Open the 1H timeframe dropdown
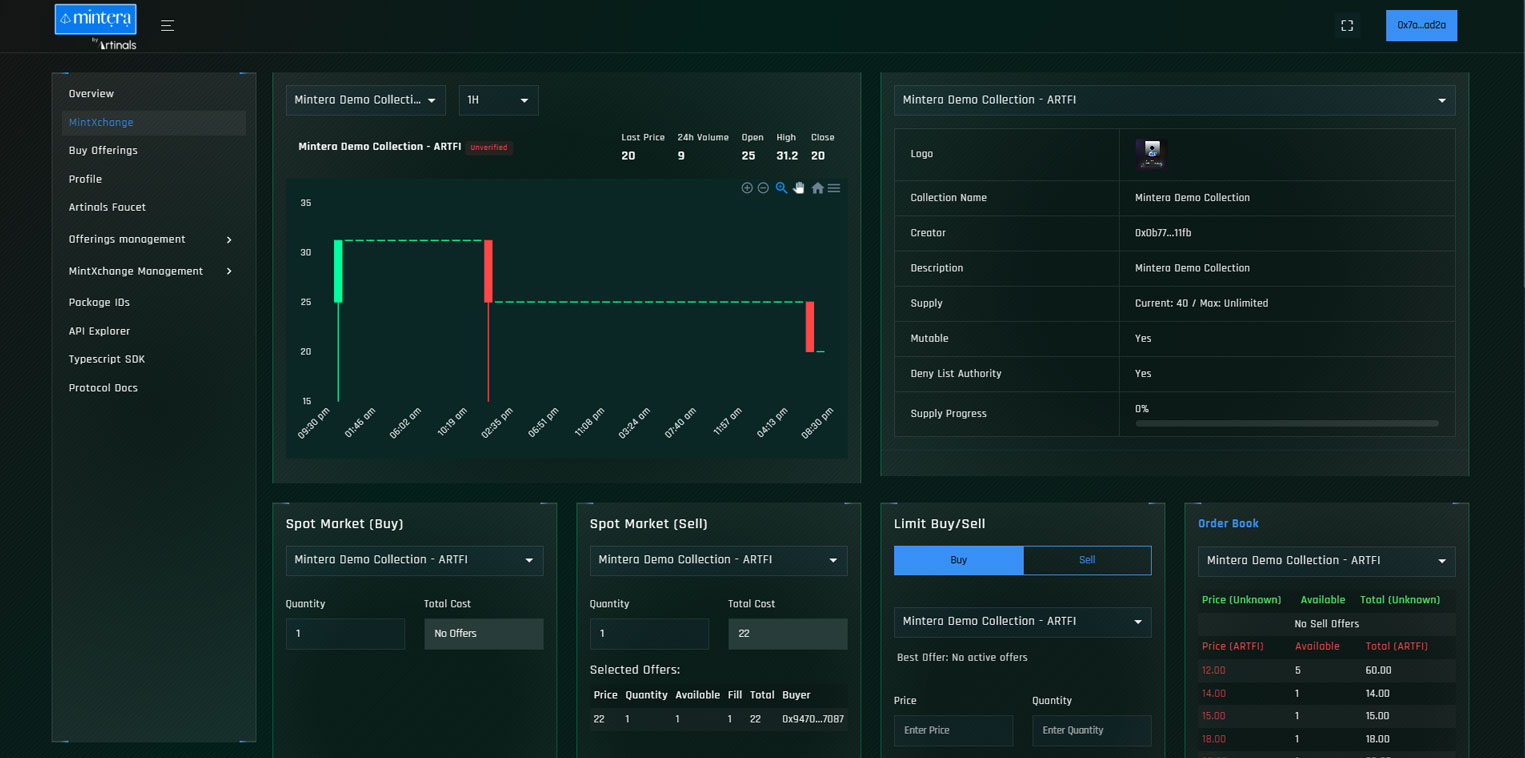The height and width of the screenshot is (758, 1525). [498, 100]
